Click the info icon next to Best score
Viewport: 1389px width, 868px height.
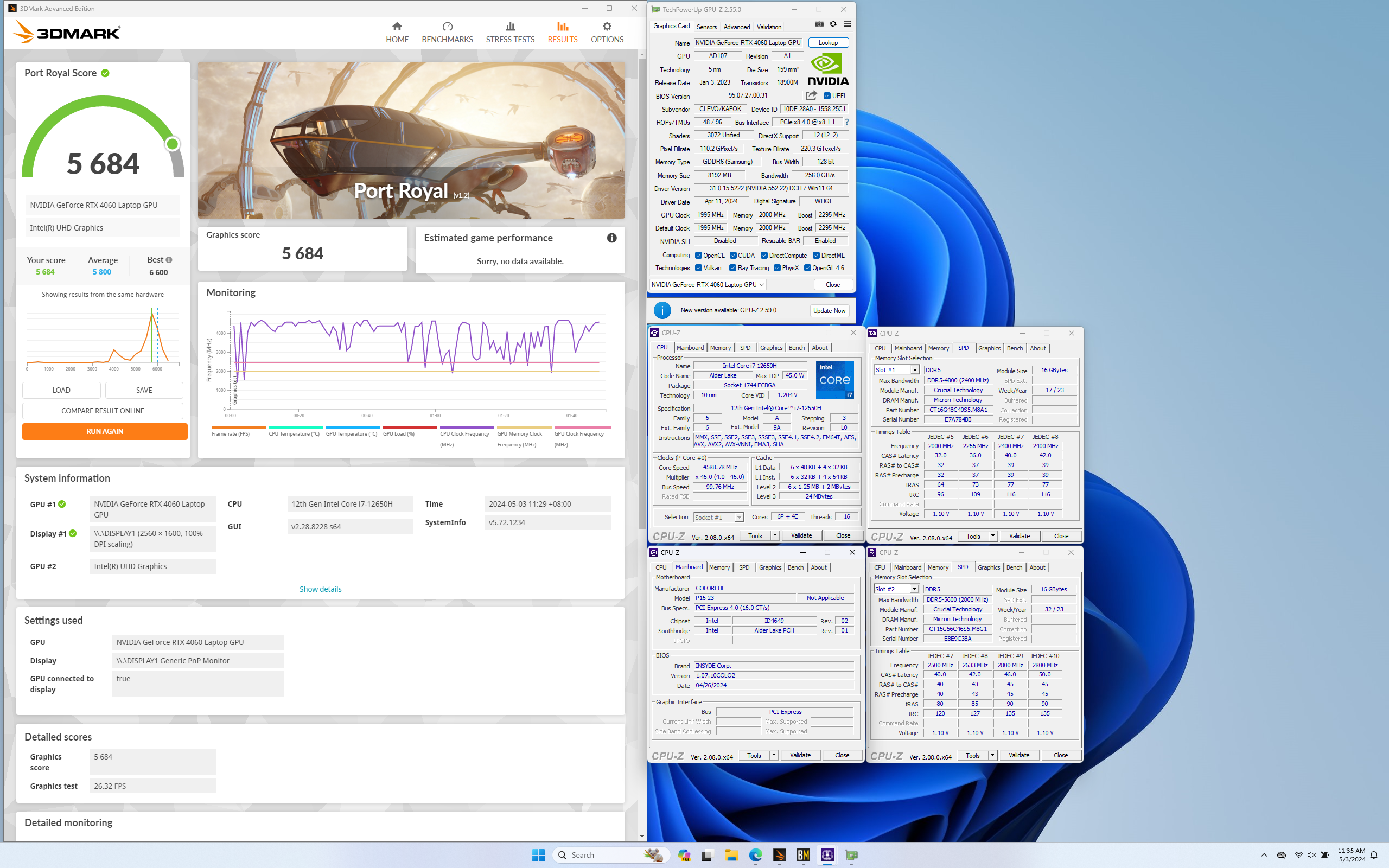tap(169, 260)
